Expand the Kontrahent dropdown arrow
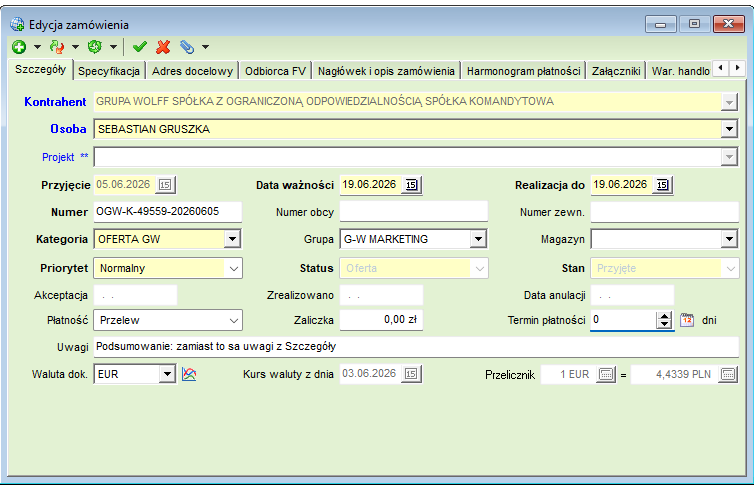 coord(729,102)
